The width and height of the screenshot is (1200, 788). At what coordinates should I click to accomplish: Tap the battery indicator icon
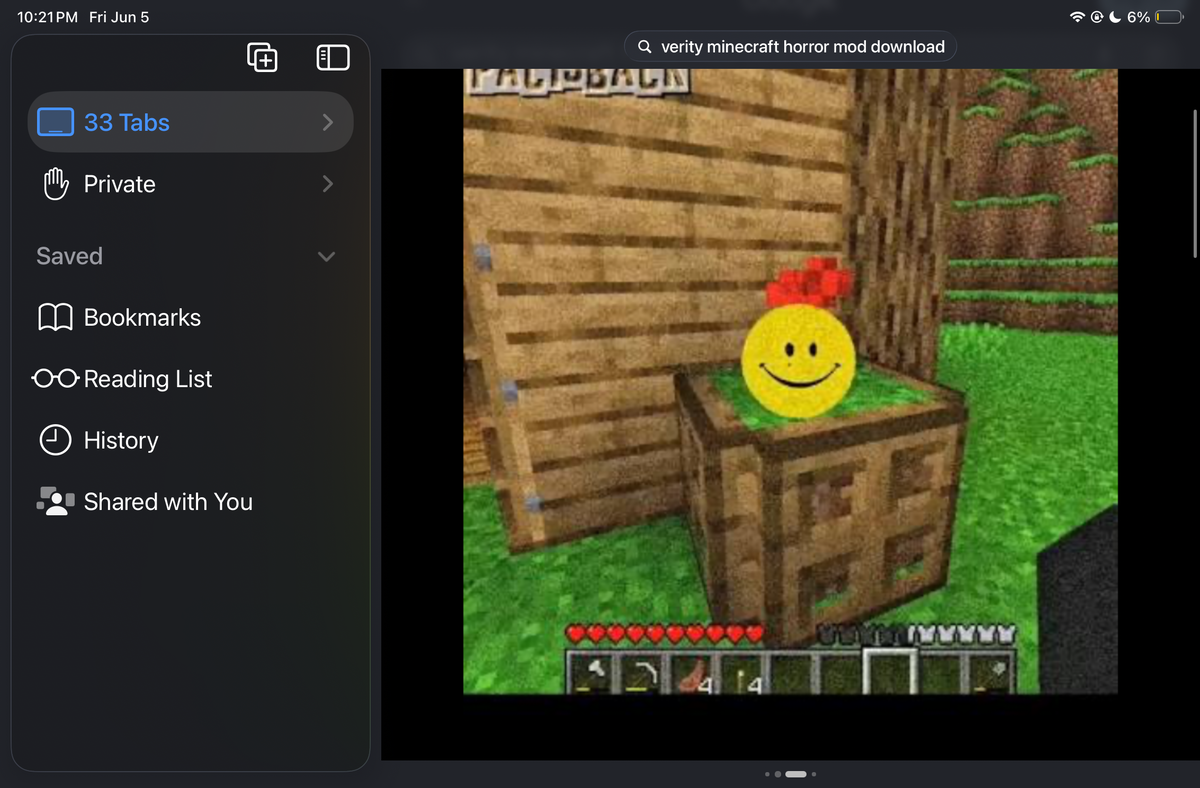pyautogui.click(x=1170, y=17)
